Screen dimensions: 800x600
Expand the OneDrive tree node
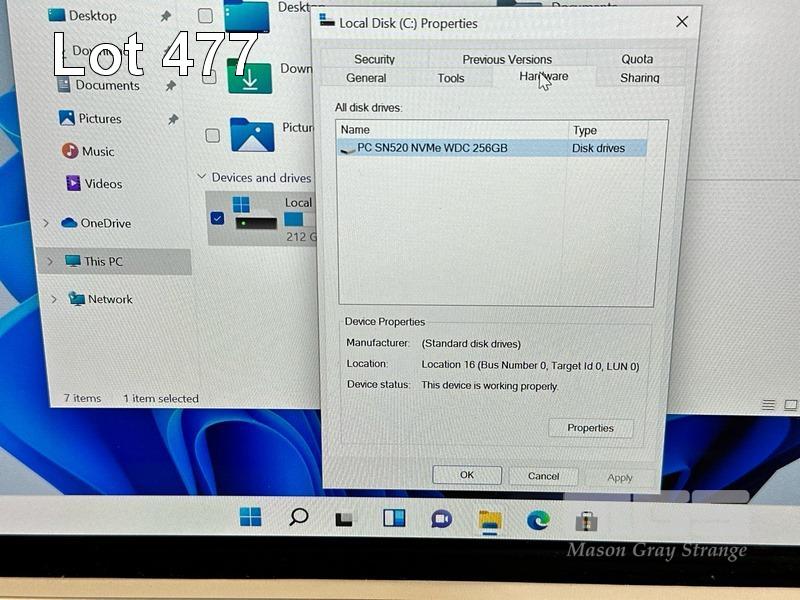tap(45, 223)
